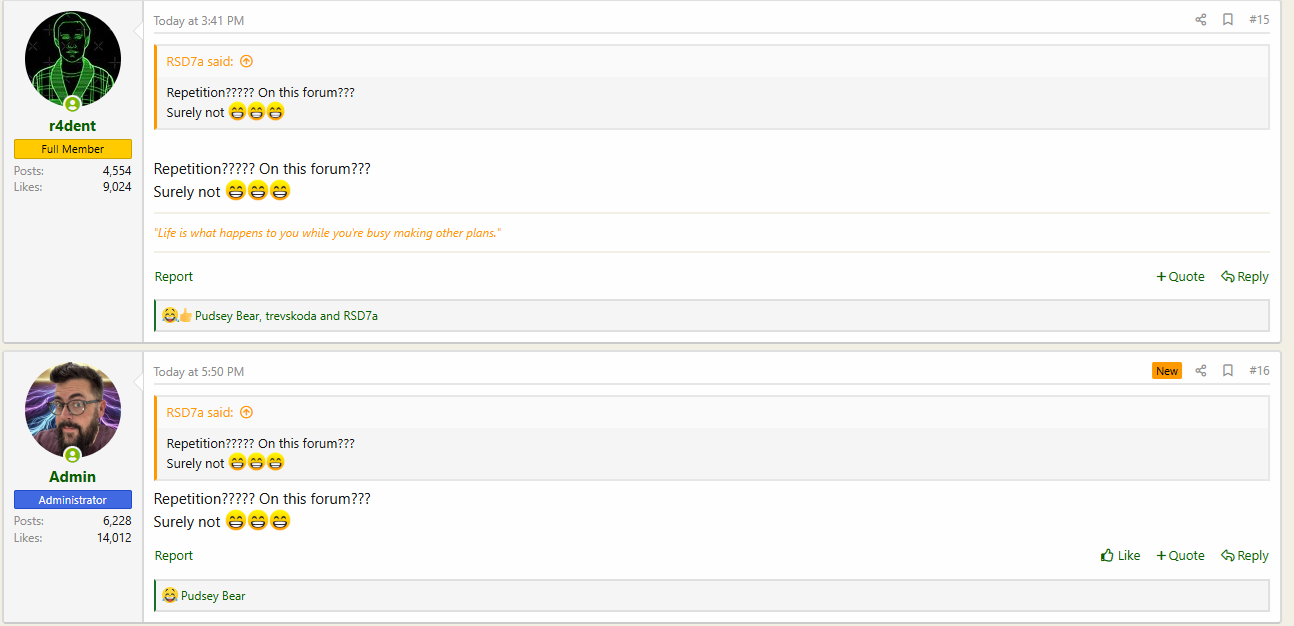Open reactions list on r4dent's post
Screen dimensions: 1294x626
[x=286, y=316]
